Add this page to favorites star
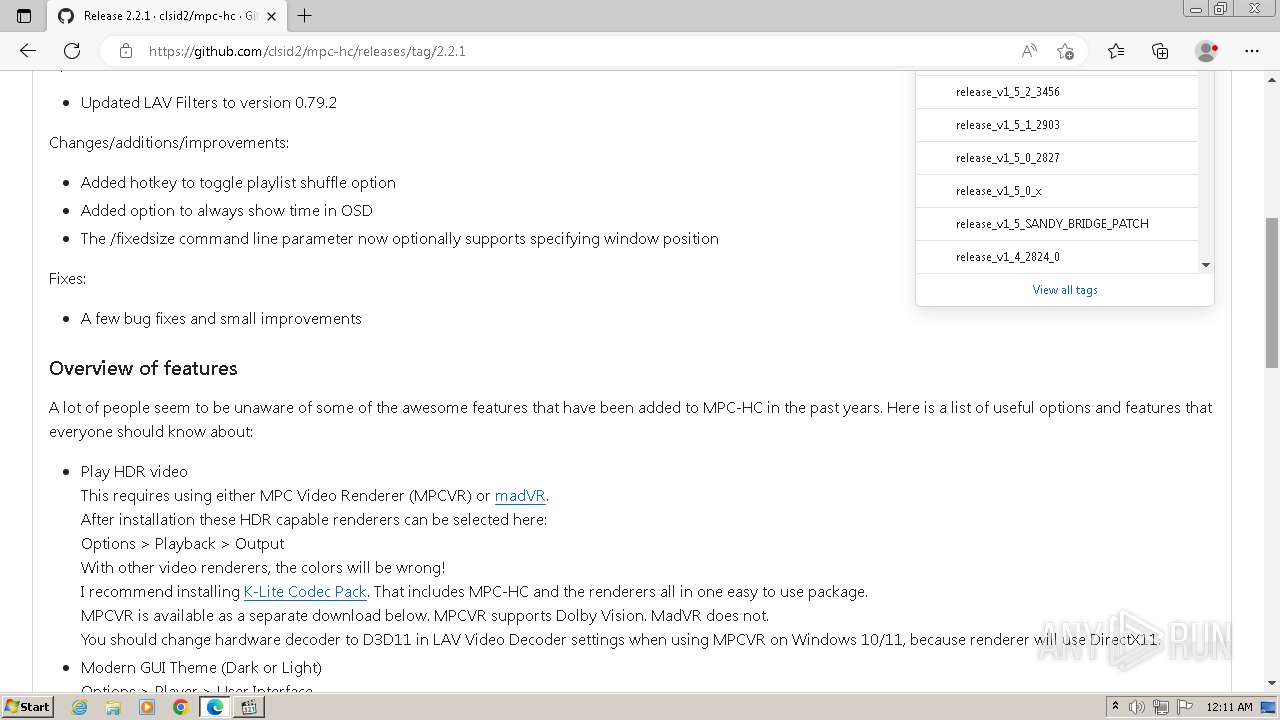Image resolution: width=1280 pixels, height=720 pixels. [1065, 51]
